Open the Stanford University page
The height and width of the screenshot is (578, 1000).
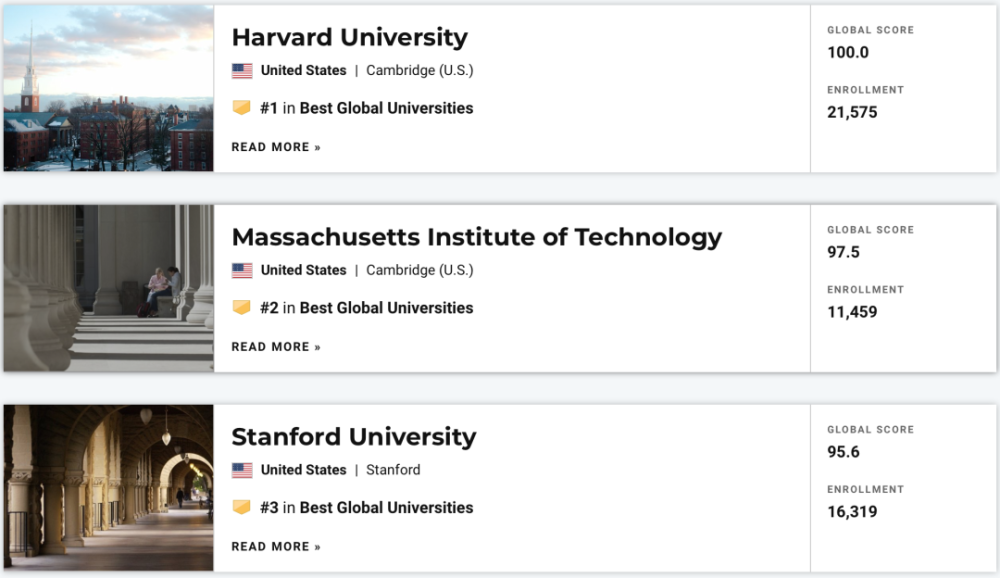click(x=352, y=437)
